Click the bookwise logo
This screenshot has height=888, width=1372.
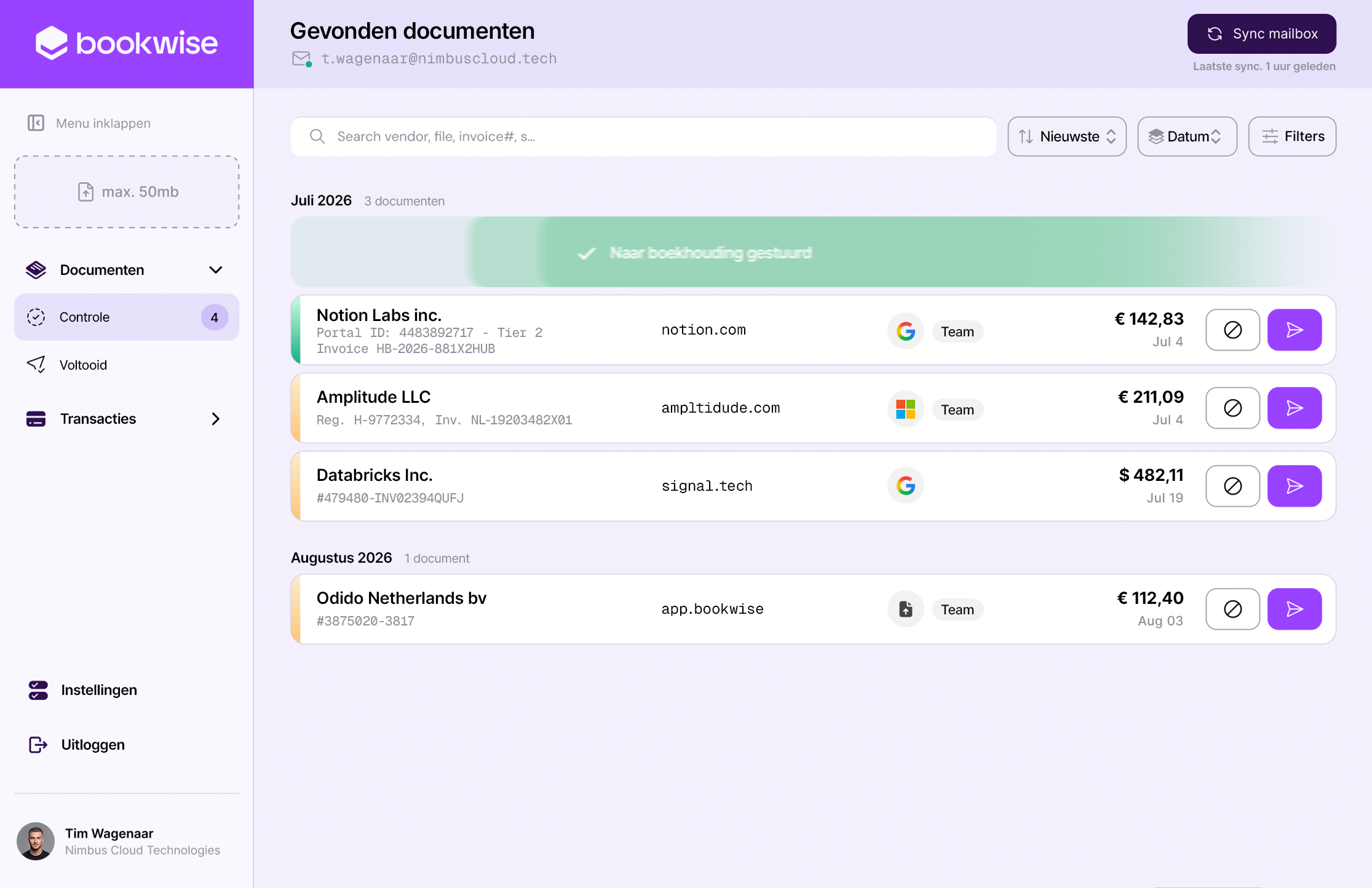click(x=127, y=43)
